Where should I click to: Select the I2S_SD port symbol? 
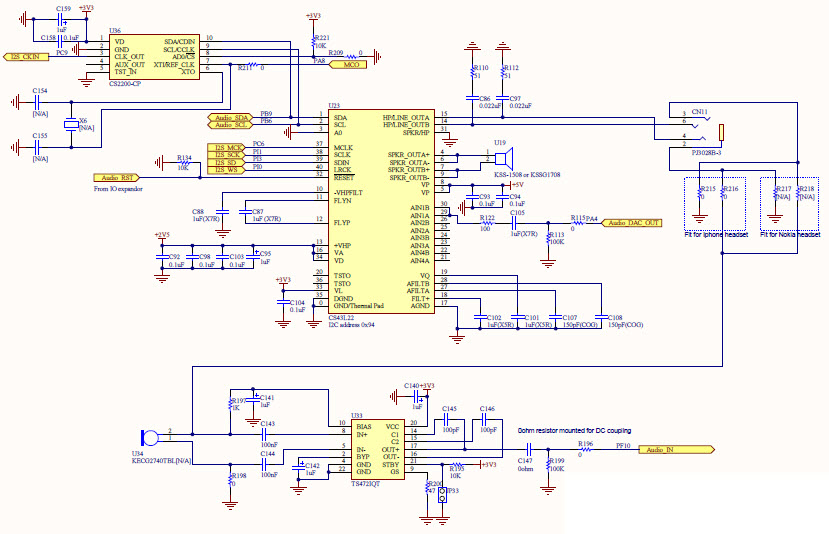226,162
